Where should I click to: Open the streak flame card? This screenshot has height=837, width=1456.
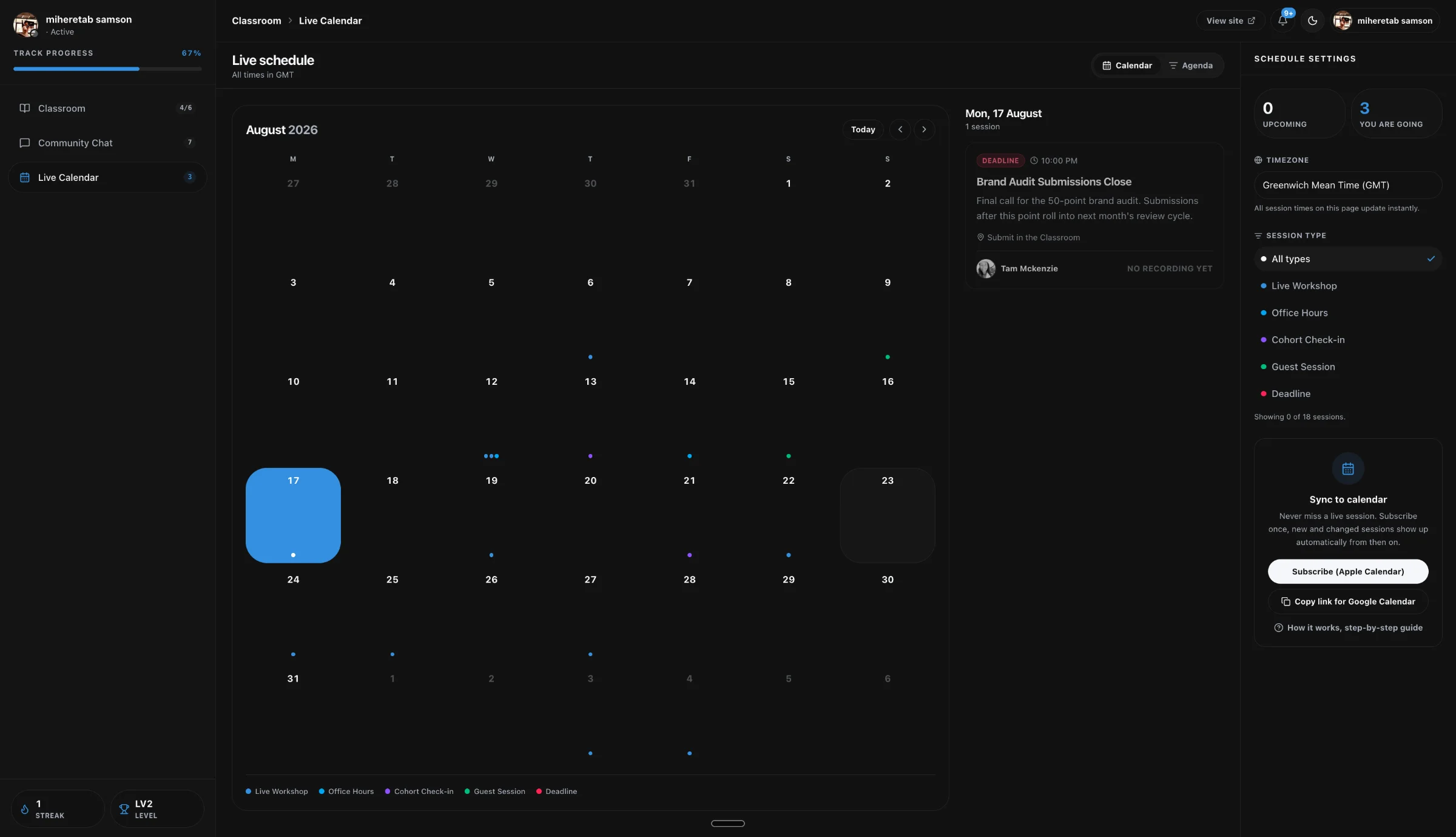(x=58, y=808)
